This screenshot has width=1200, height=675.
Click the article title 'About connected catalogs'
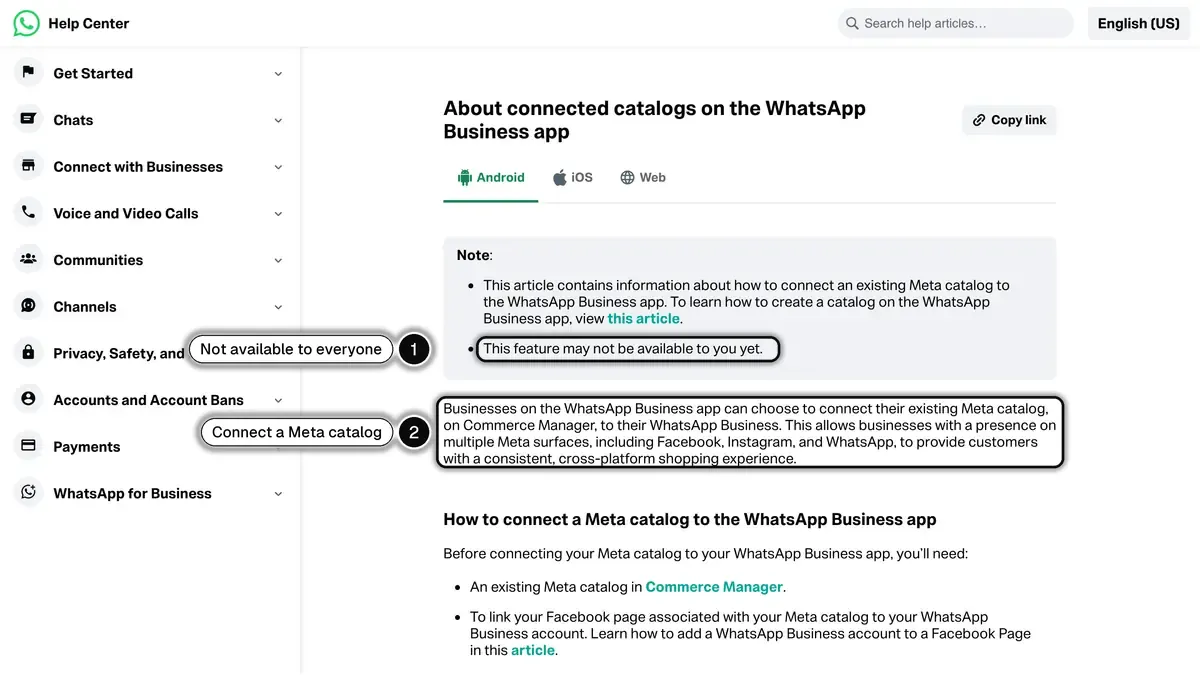[x=654, y=120]
